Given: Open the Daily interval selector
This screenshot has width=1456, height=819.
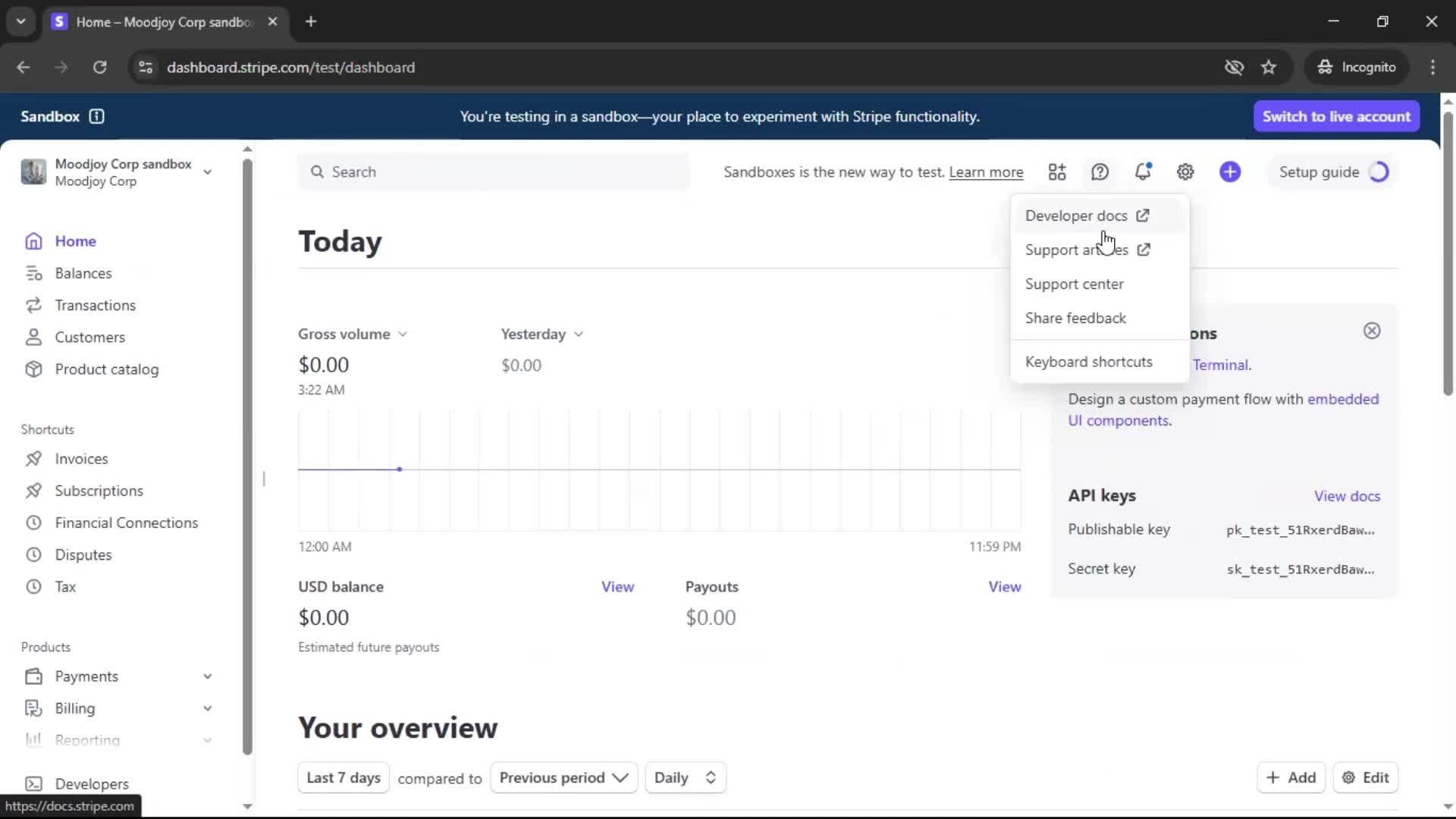Looking at the screenshot, I should pos(685,778).
